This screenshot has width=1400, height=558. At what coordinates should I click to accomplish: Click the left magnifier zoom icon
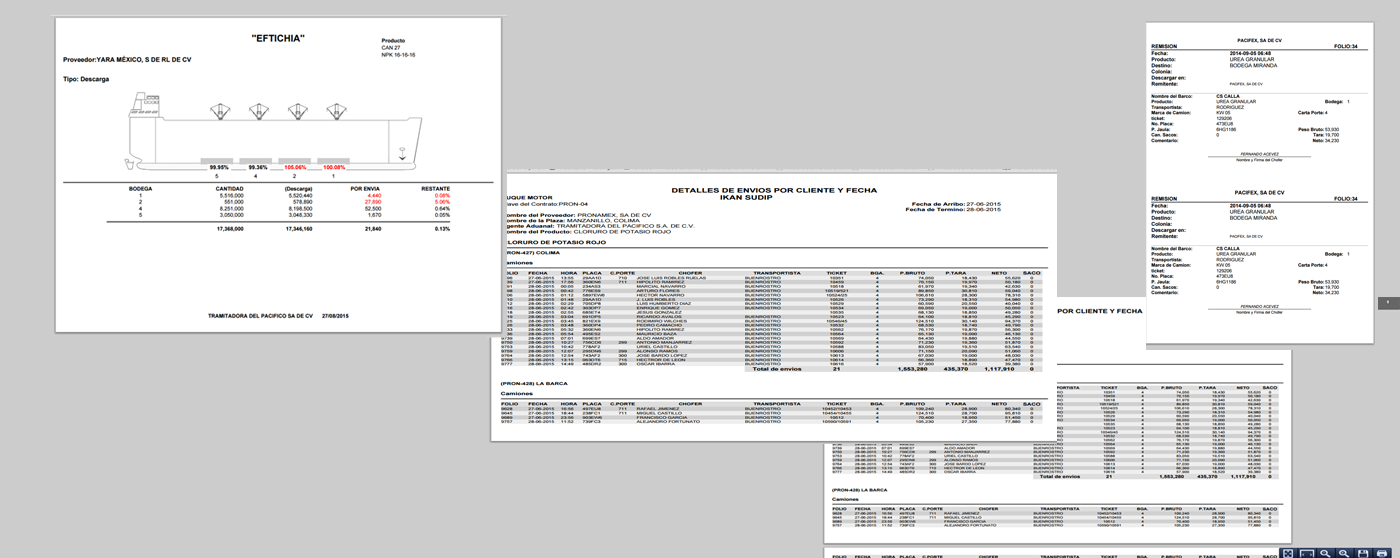[x=1325, y=553]
